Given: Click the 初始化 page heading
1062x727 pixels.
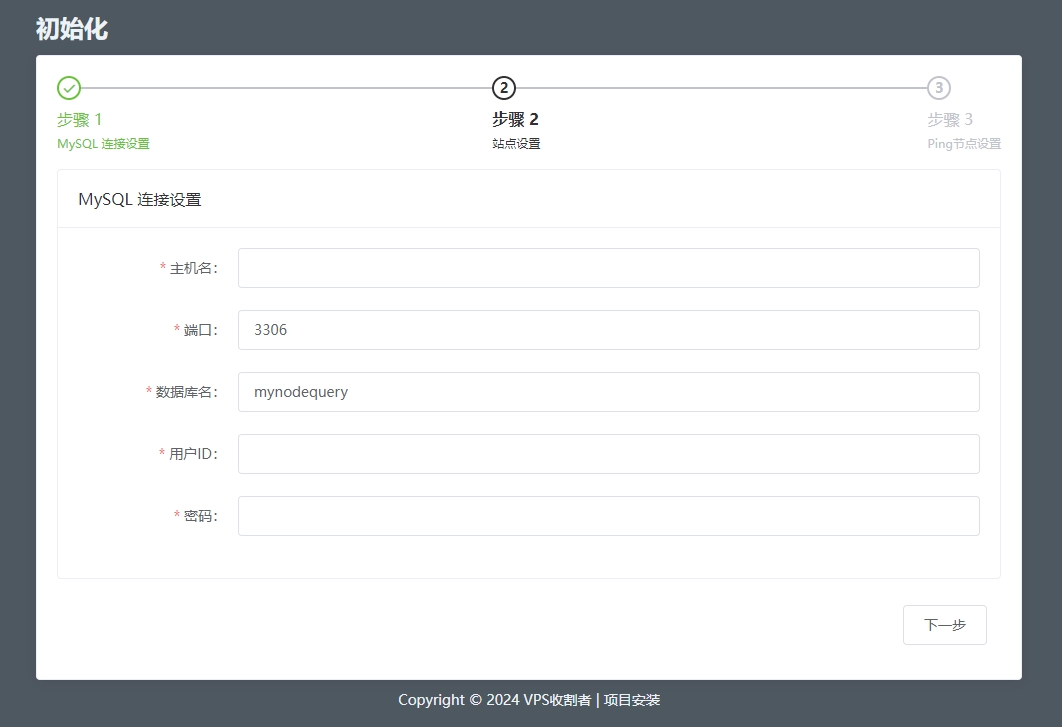Looking at the screenshot, I should [x=71, y=29].
